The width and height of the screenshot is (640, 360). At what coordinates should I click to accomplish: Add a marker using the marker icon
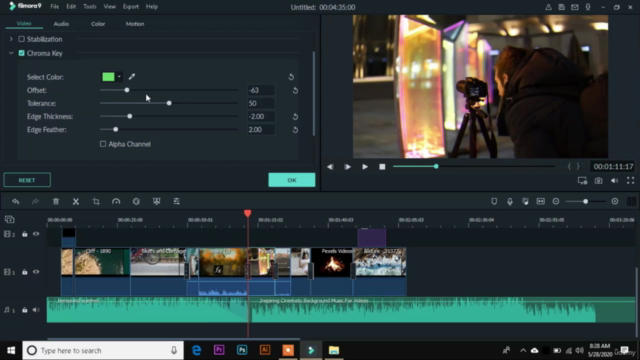click(x=494, y=201)
